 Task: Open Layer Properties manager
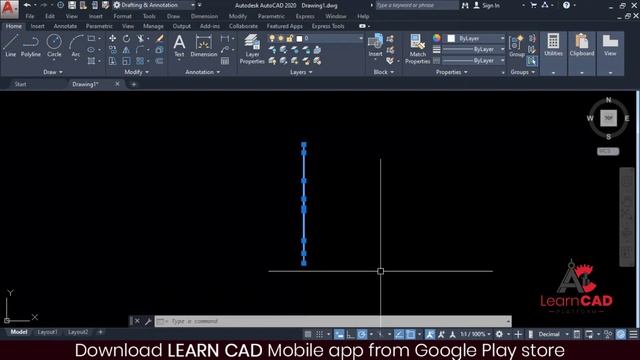point(252,49)
